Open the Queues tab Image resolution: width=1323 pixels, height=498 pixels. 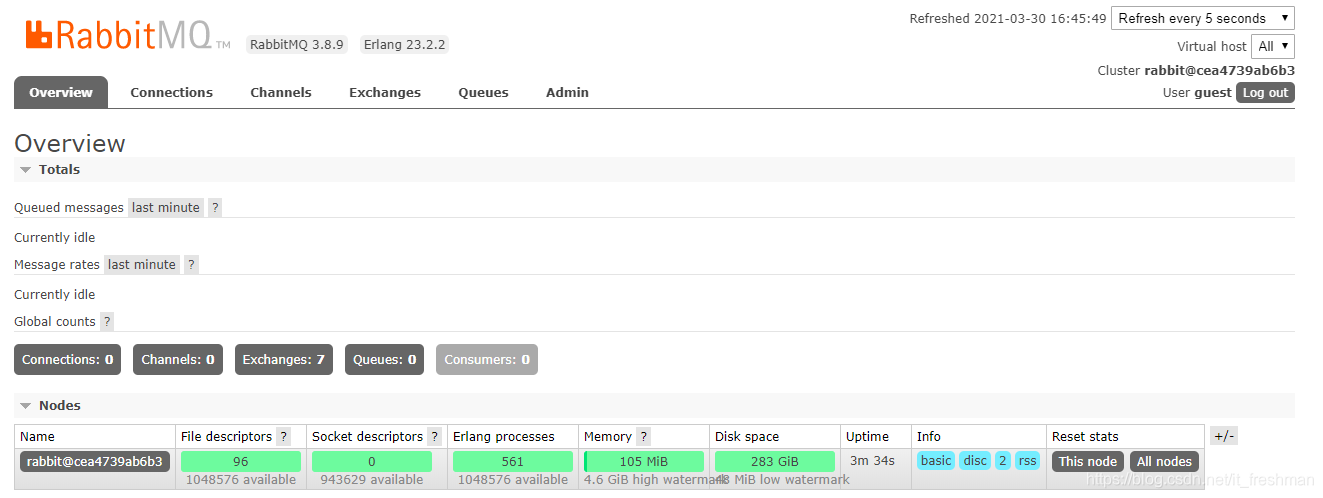point(484,92)
